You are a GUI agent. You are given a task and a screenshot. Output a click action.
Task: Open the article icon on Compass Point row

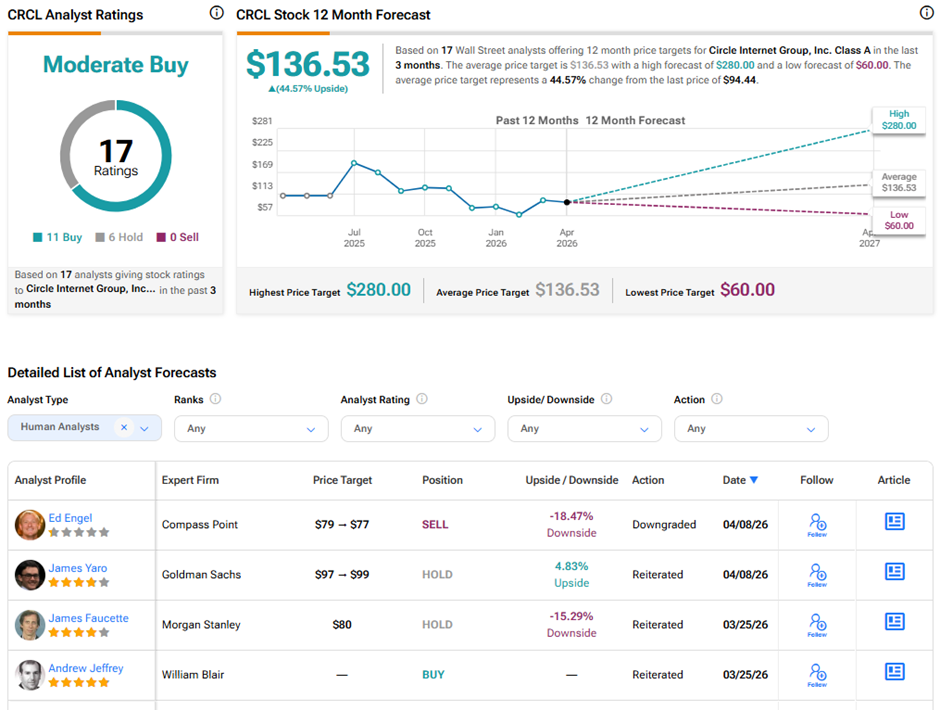coord(894,522)
